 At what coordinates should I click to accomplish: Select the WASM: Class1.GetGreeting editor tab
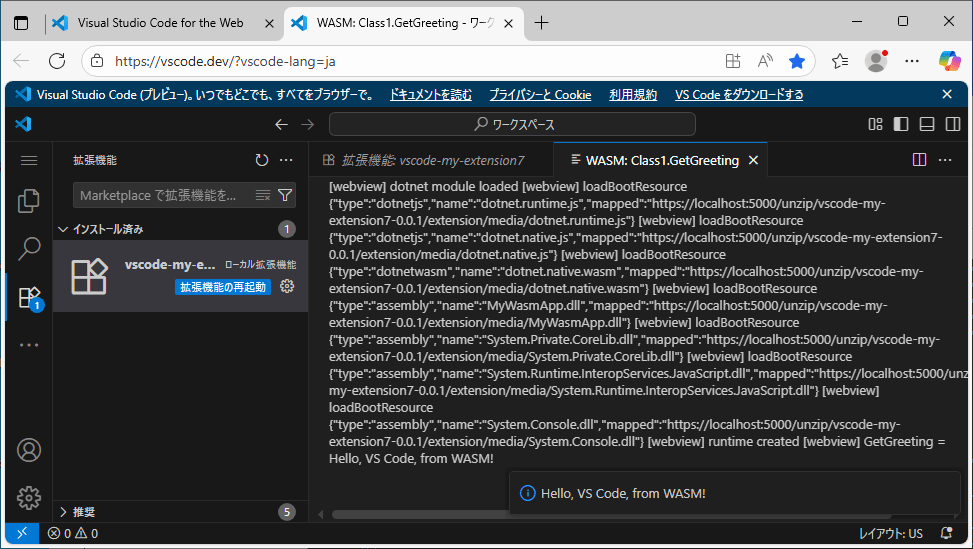(662, 161)
